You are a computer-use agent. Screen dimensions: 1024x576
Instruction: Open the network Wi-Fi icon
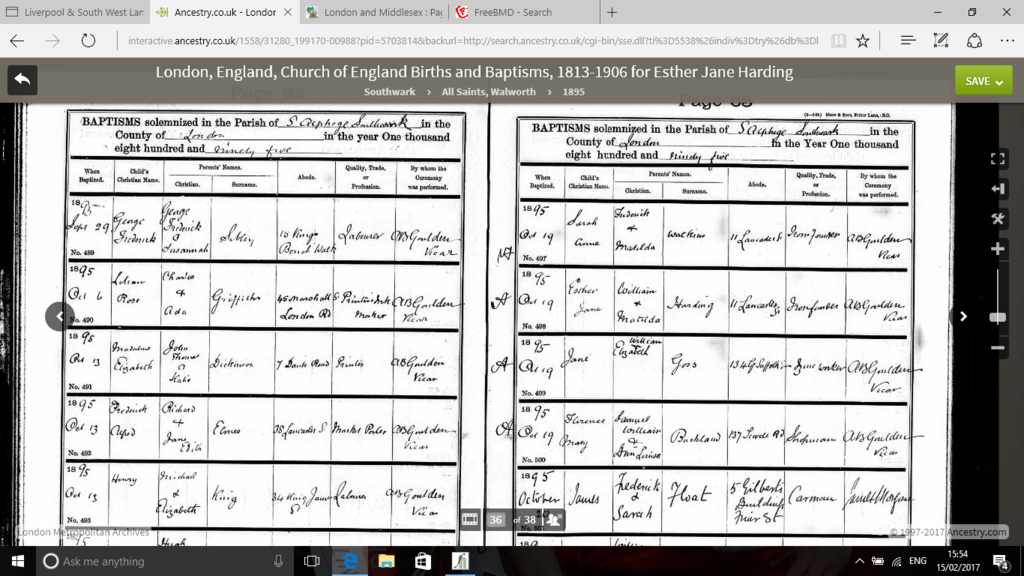click(x=897, y=561)
